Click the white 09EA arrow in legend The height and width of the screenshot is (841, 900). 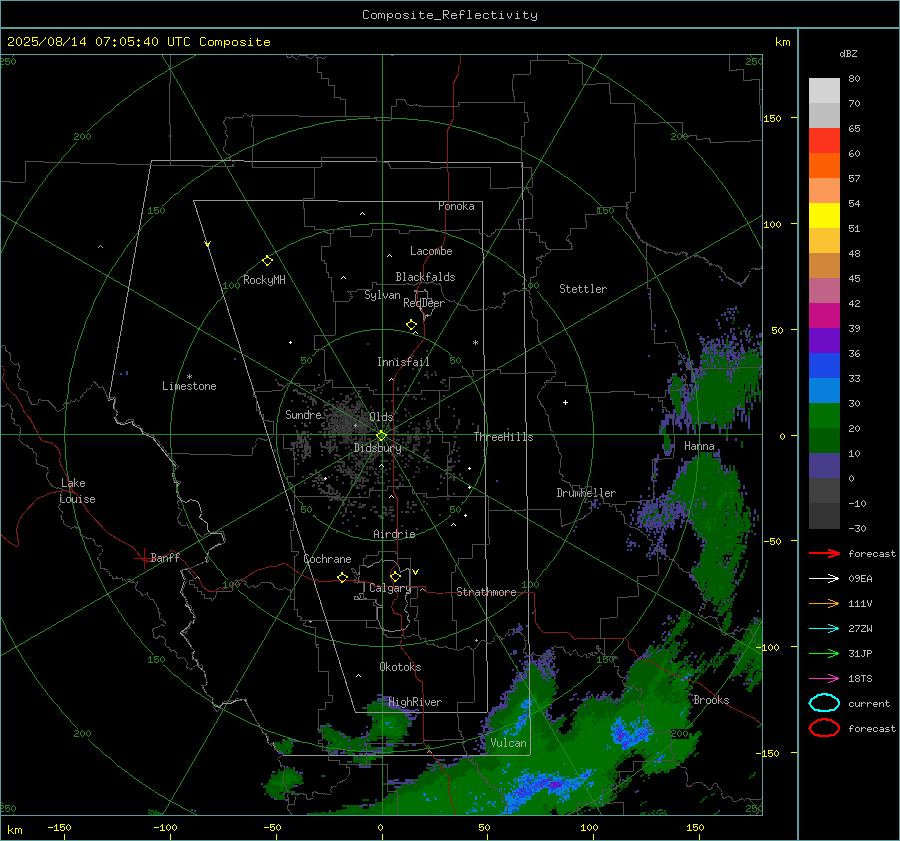(824, 578)
